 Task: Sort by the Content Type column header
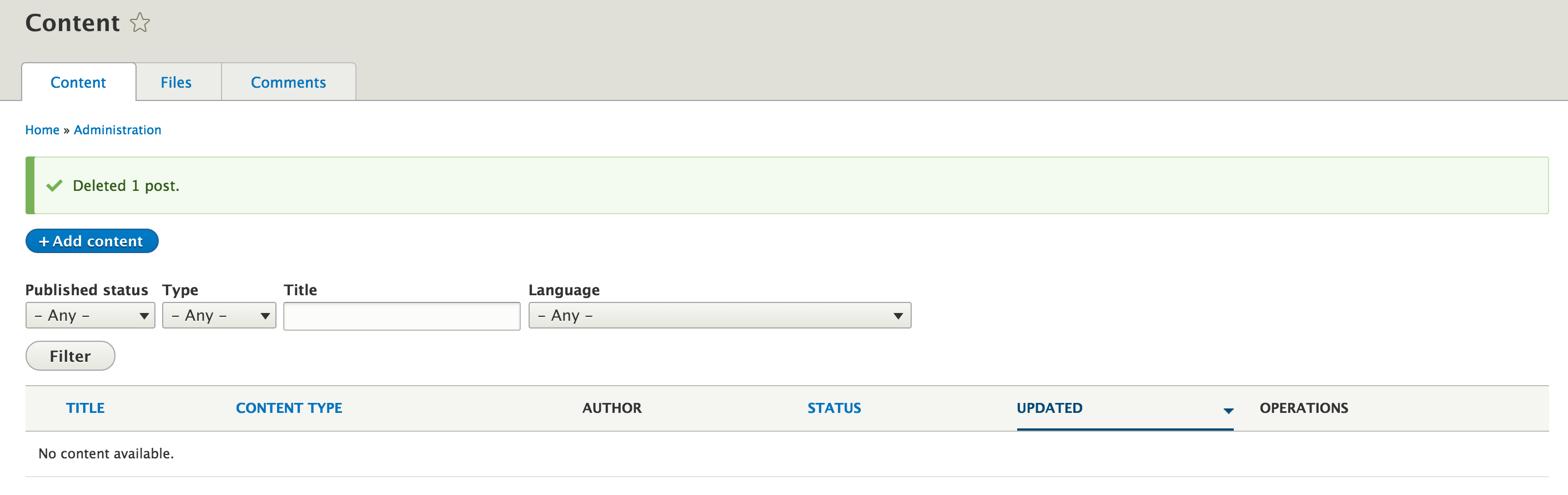pos(289,408)
